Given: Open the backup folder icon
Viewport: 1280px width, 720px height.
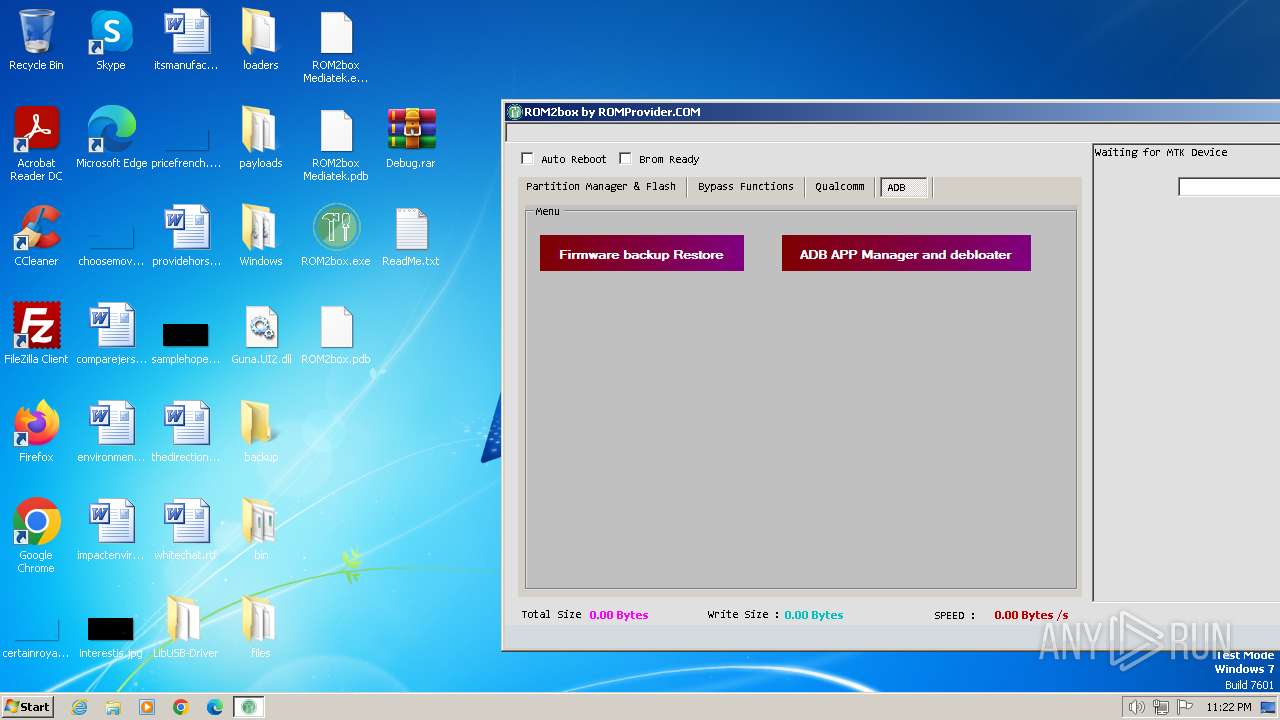Looking at the screenshot, I should [x=261, y=432].
